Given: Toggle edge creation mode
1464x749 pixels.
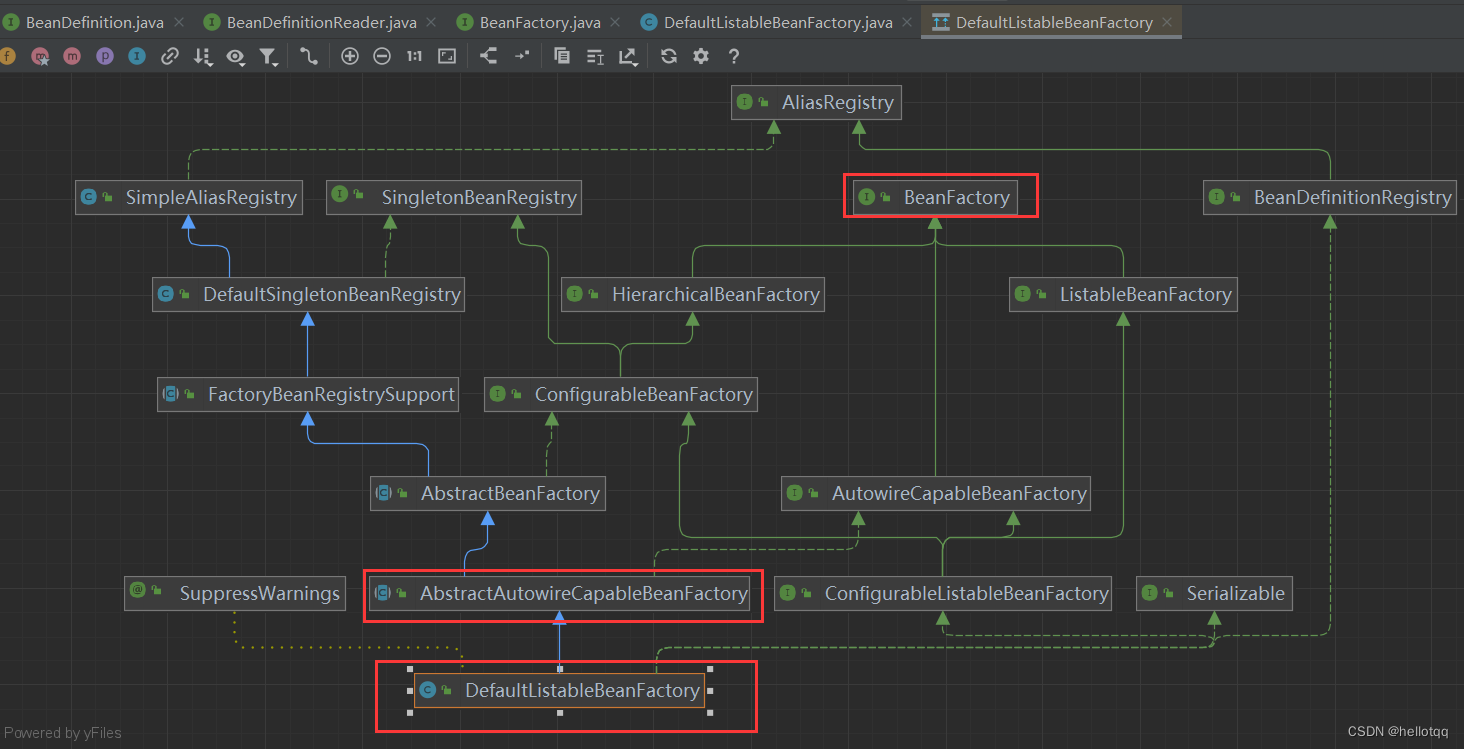Looking at the screenshot, I should point(309,57).
